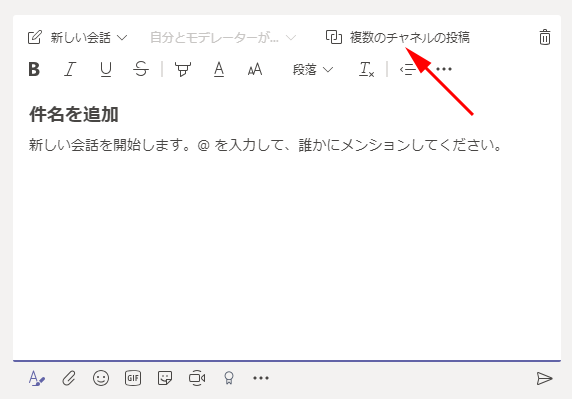
Task: Toggle the format editor icon at bottom
Action: pos(36,378)
